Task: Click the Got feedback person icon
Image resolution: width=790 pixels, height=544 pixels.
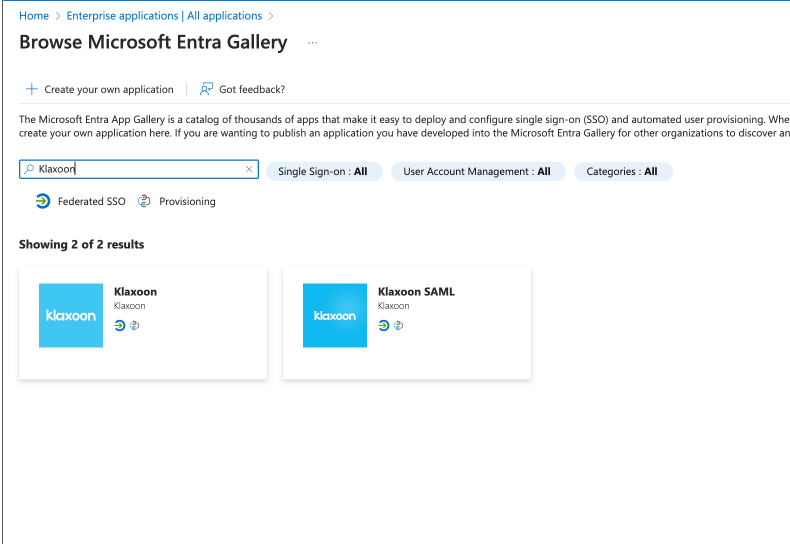Action: point(206,89)
